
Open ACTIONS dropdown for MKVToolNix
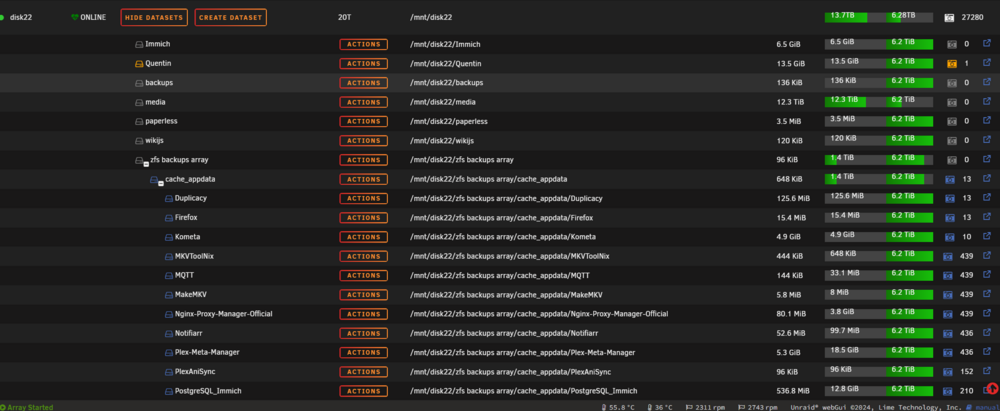pyautogui.click(x=364, y=256)
